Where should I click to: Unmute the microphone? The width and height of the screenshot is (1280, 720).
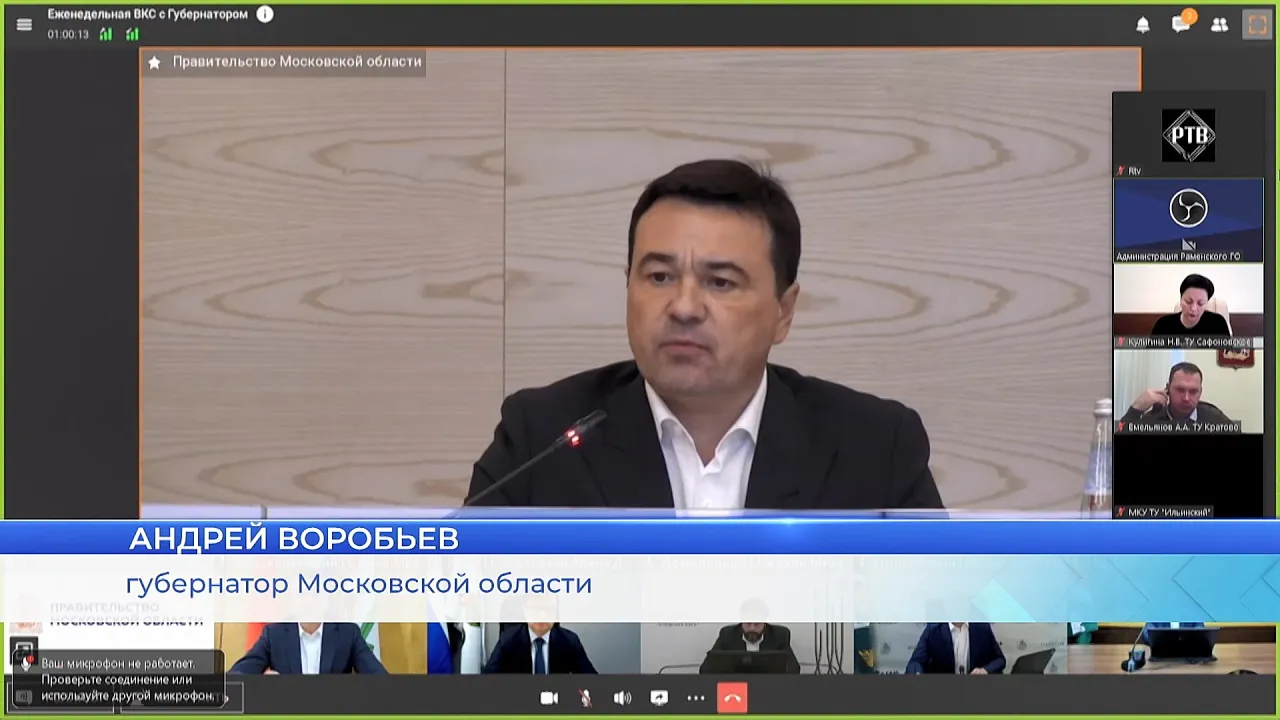586,698
